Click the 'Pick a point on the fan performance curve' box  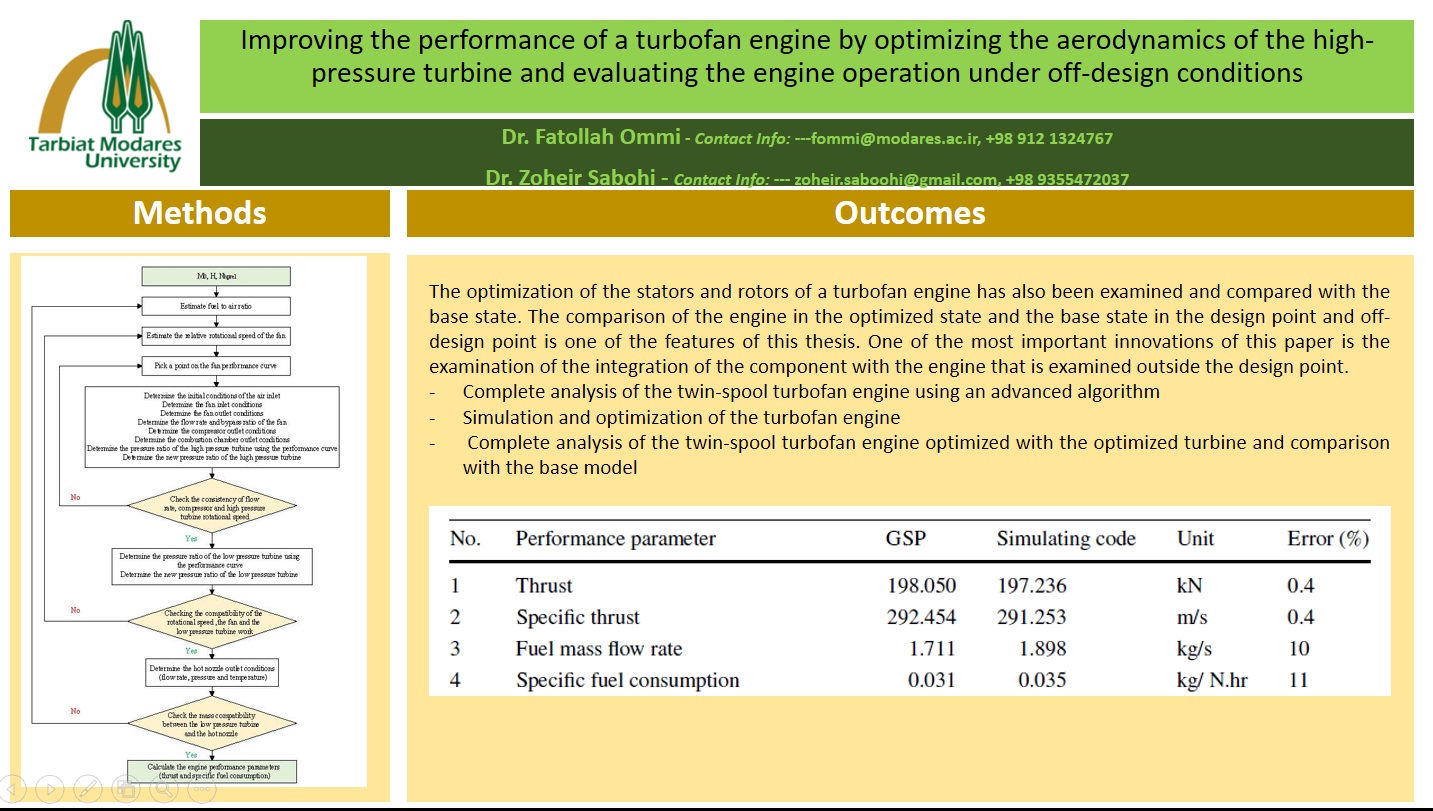pyautogui.click(x=216, y=367)
